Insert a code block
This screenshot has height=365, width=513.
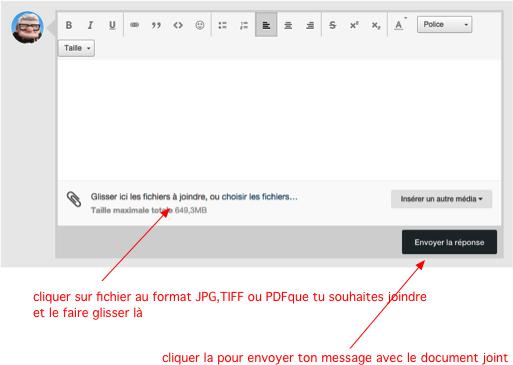(x=178, y=25)
